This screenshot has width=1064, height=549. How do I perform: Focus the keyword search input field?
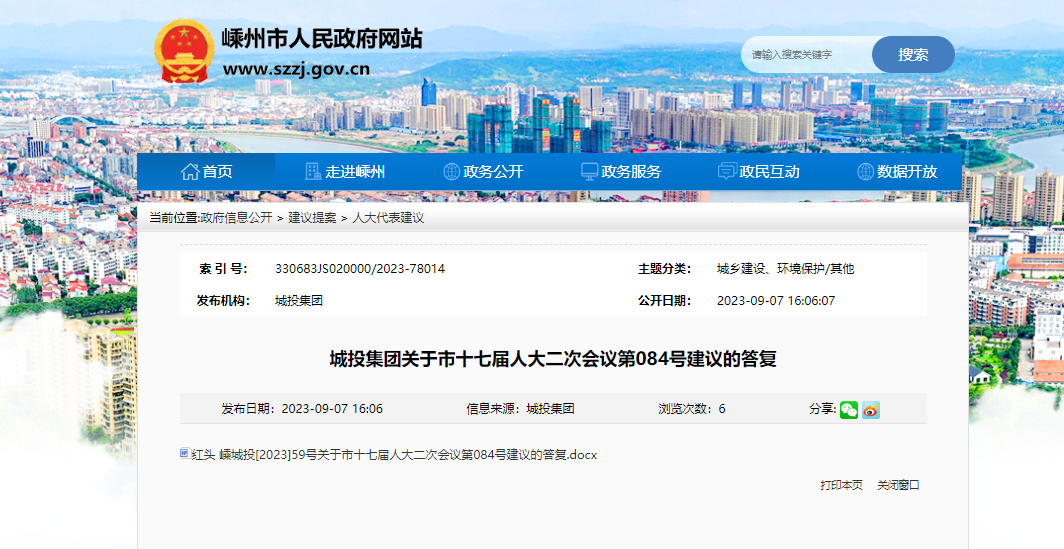(x=806, y=54)
